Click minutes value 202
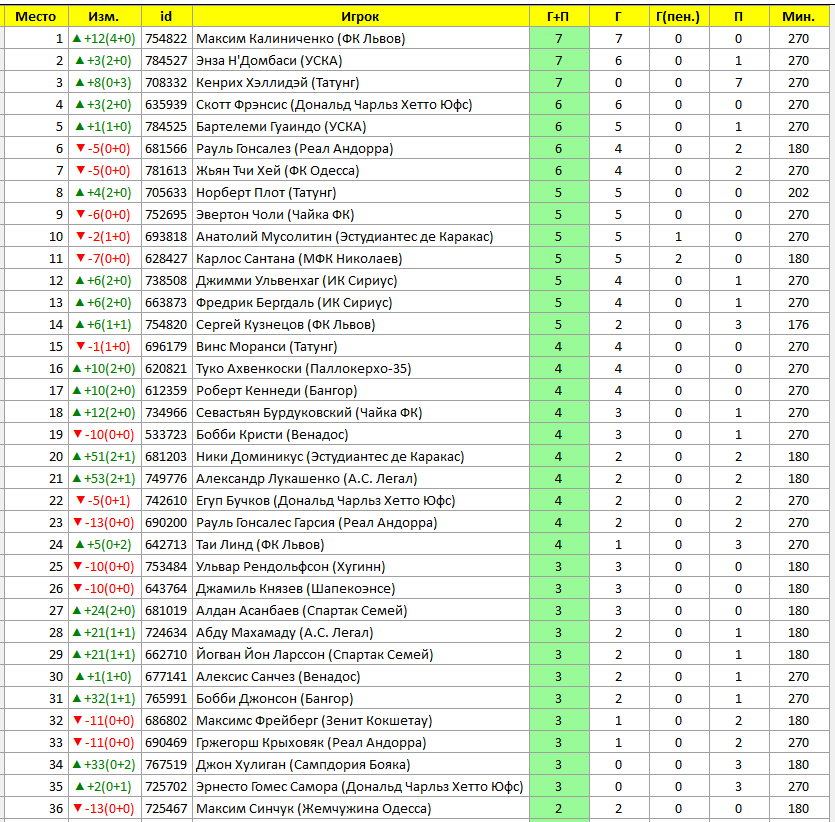Image resolution: width=835 pixels, height=822 pixels. (x=798, y=193)
